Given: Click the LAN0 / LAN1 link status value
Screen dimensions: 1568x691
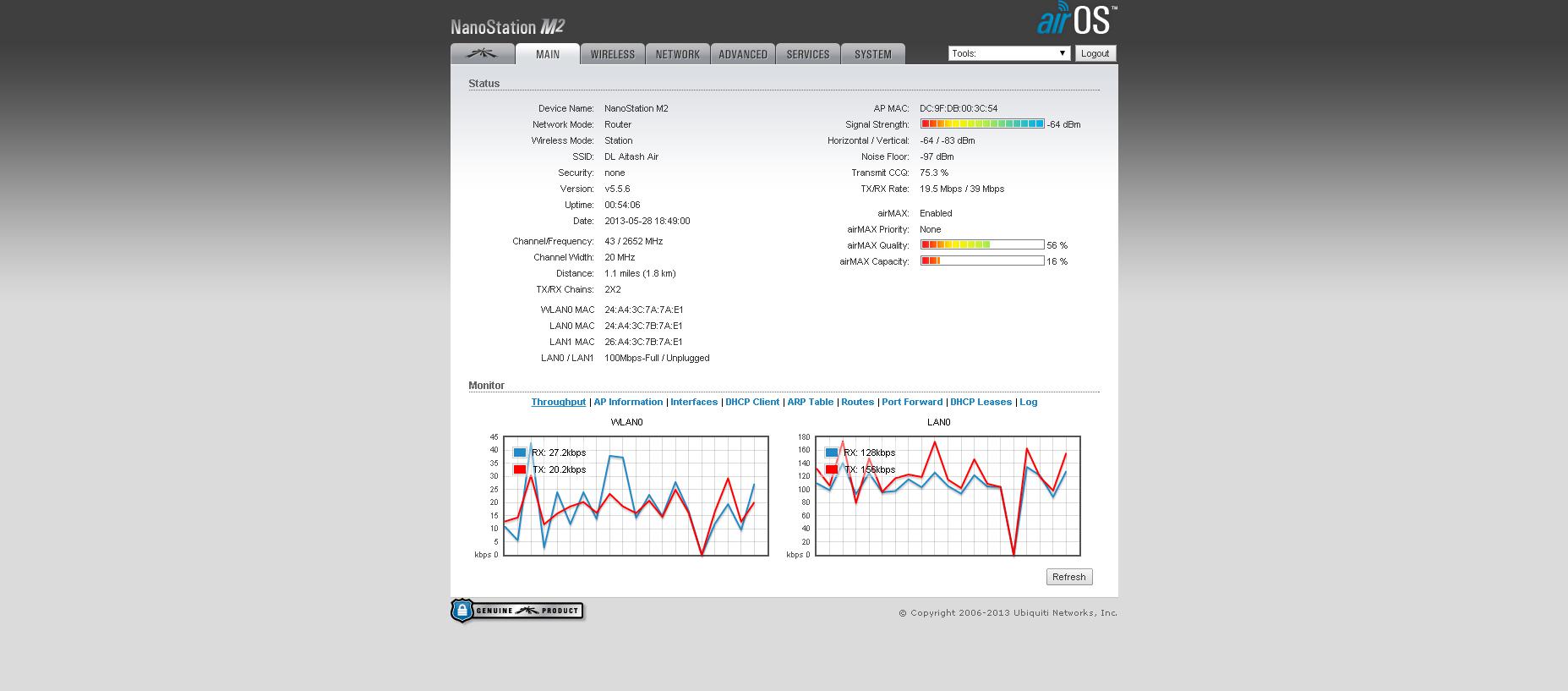Looking at the screenshot, I should click(657, 358).
